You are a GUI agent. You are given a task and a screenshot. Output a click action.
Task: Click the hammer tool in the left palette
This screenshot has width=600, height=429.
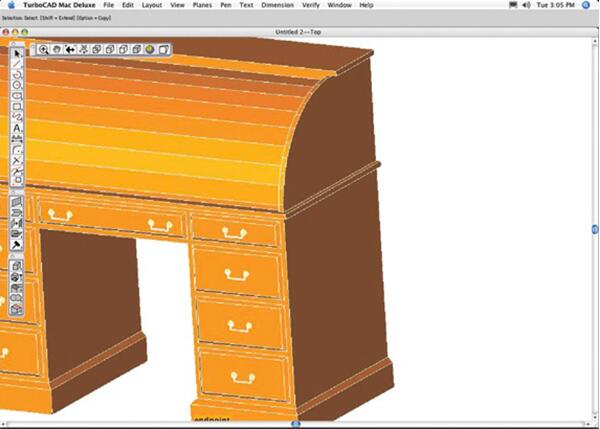pyautogui.click(x=17, y=244)
